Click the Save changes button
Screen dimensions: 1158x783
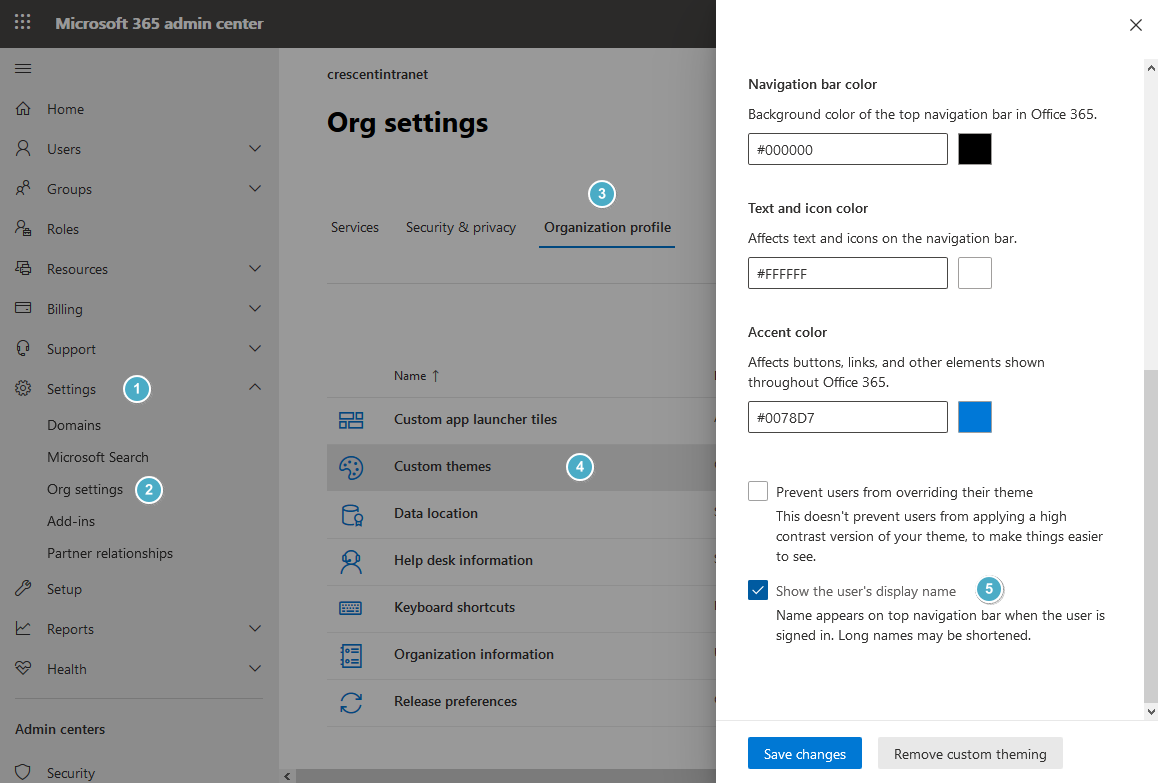(x=804, y=753)
